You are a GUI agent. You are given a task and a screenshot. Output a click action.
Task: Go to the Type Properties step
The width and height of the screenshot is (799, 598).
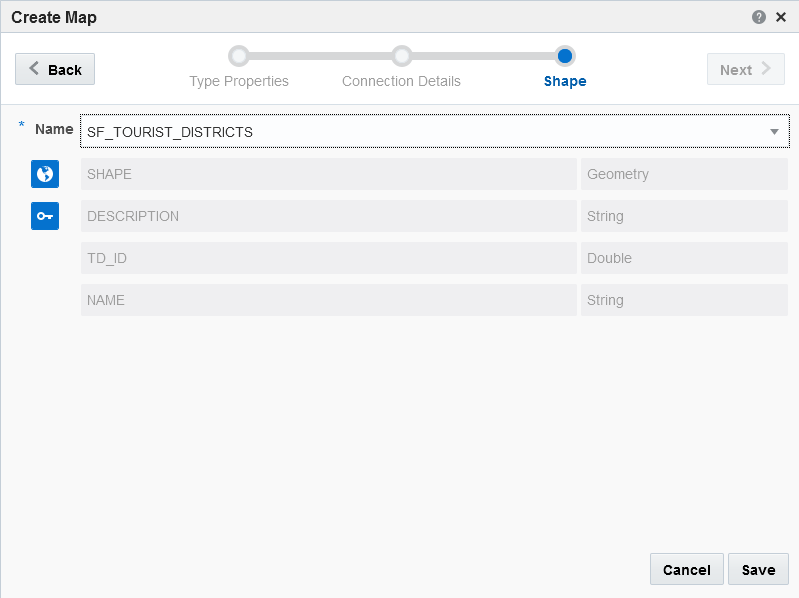(239, 81)
